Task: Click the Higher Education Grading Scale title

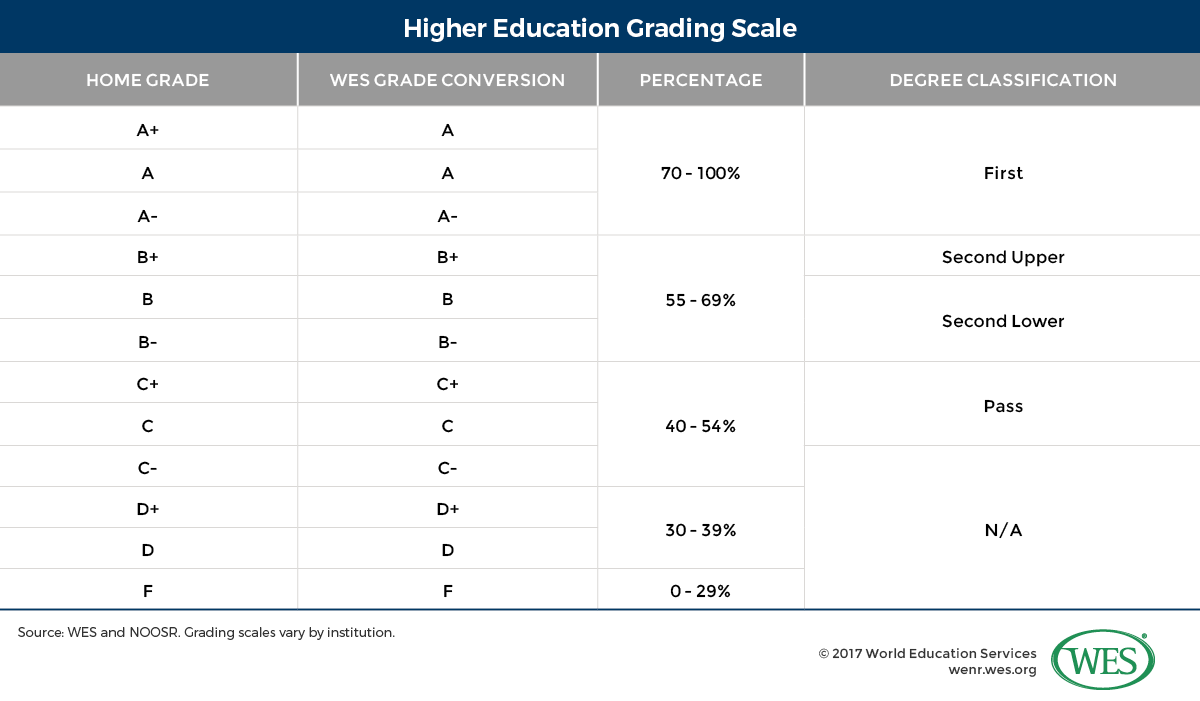Action: (600, 27)
